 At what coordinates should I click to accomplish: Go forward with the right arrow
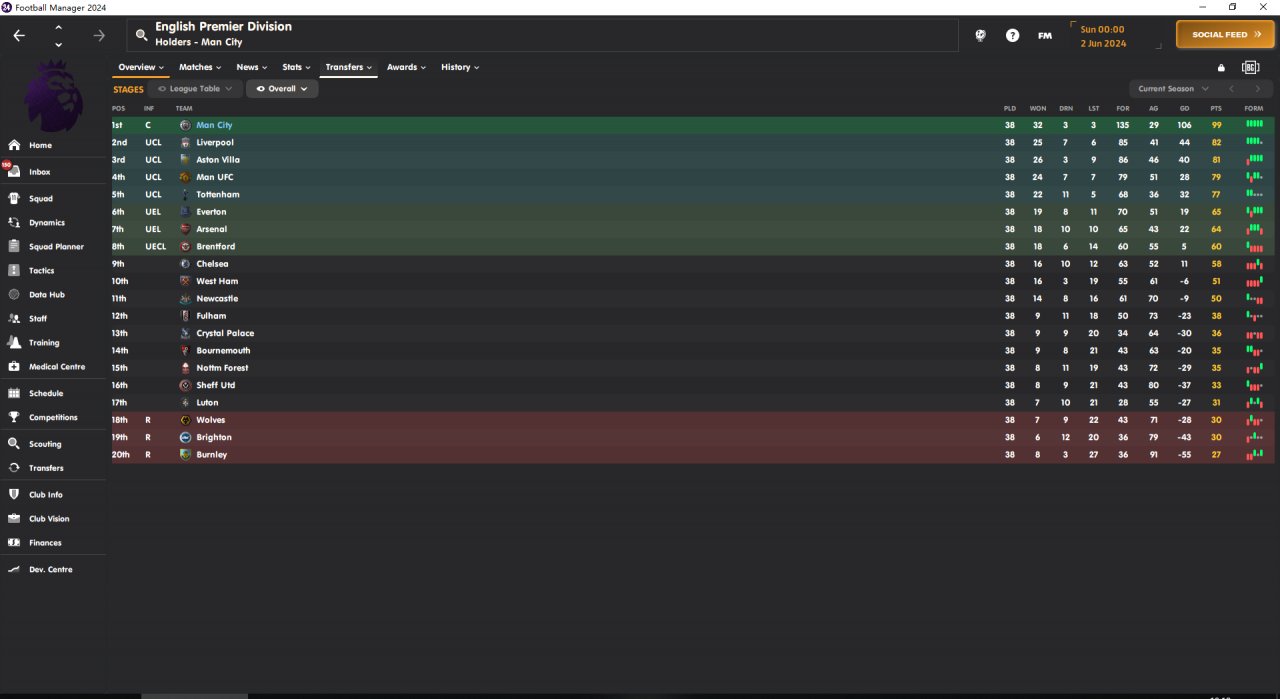coord(99,35)
